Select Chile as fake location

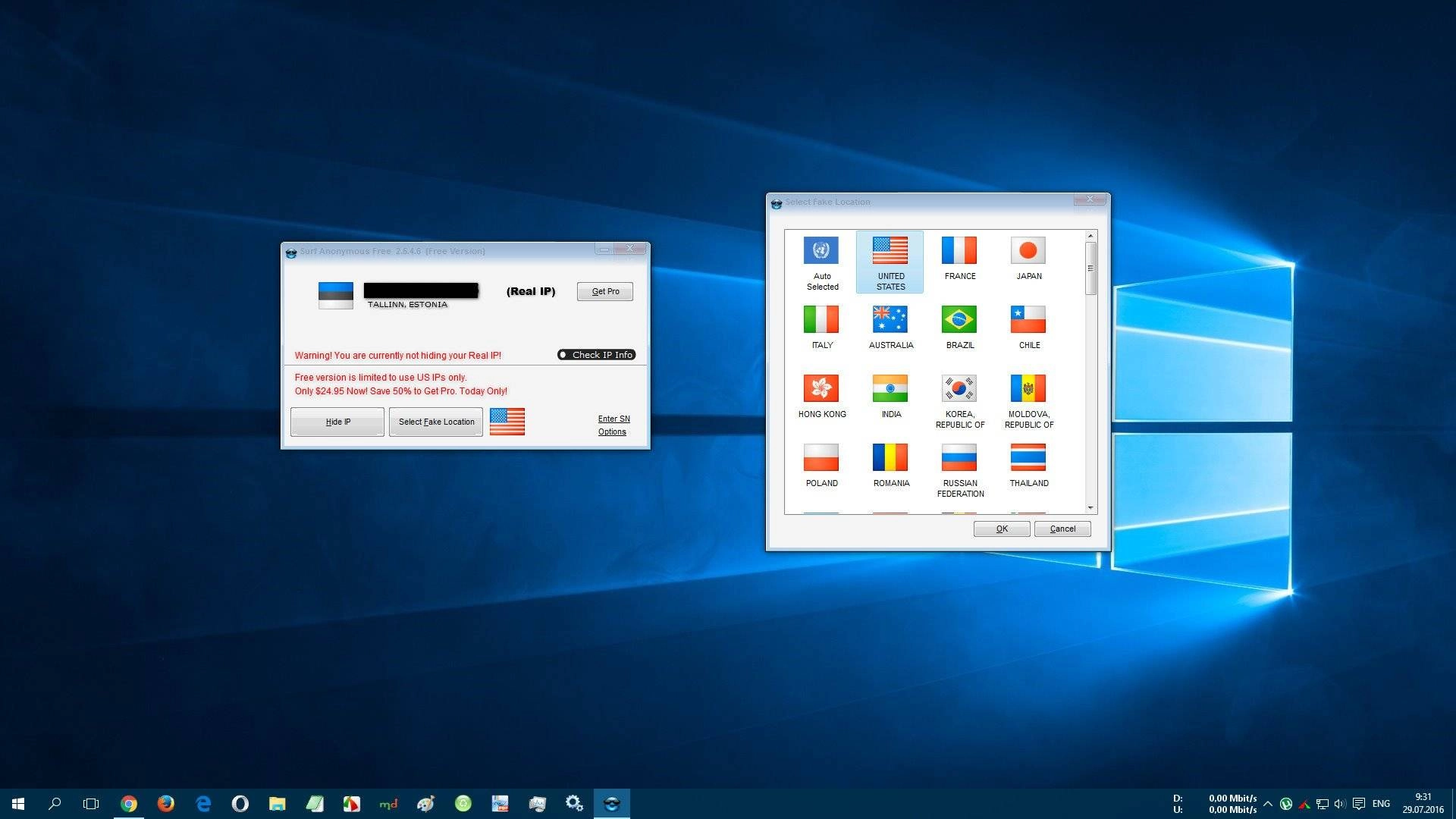(1028, 319)
